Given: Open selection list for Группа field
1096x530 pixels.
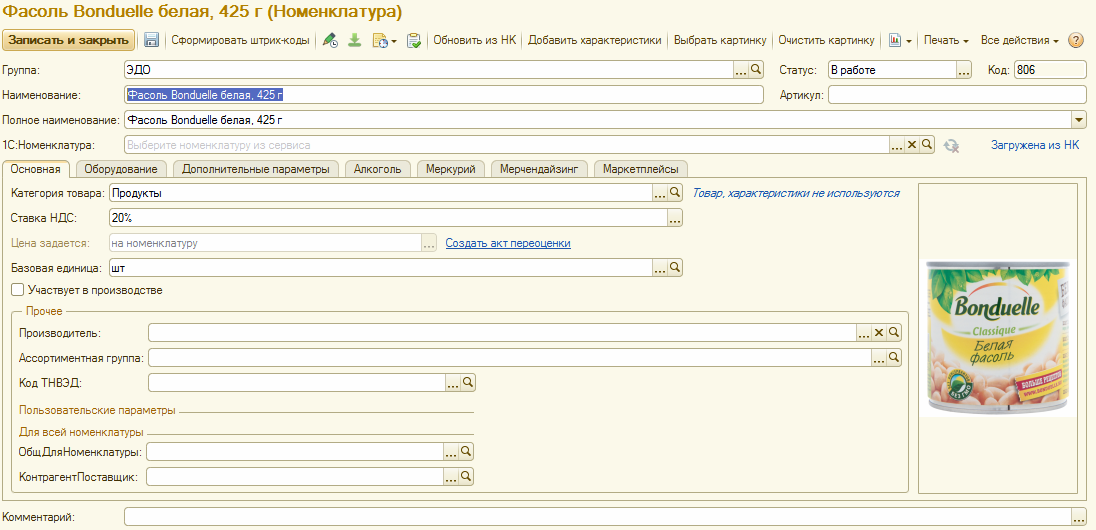Looking at the screenshot, I should [x=740, y=70].
